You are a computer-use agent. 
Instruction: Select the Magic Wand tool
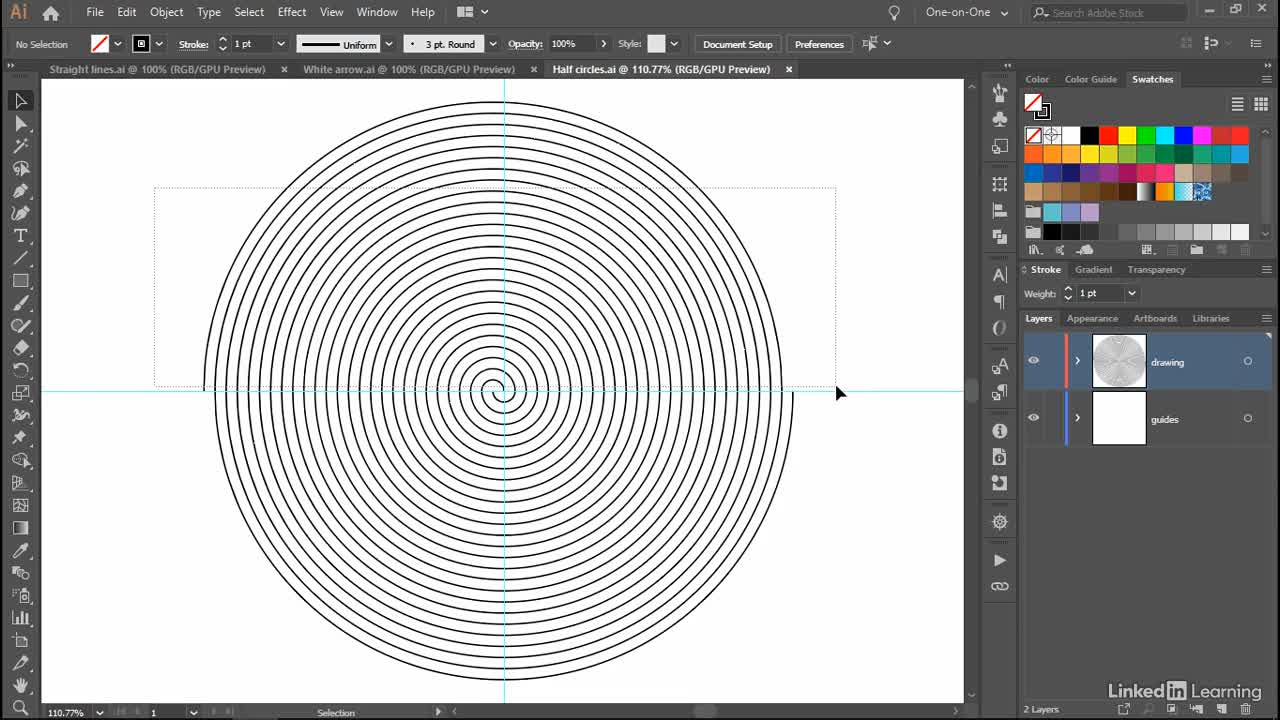pos(20,146)
